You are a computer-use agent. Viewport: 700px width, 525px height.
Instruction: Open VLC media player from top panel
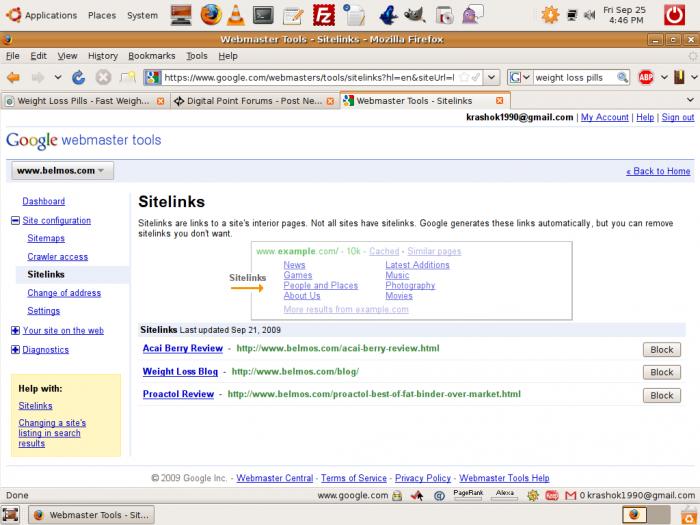235,14
